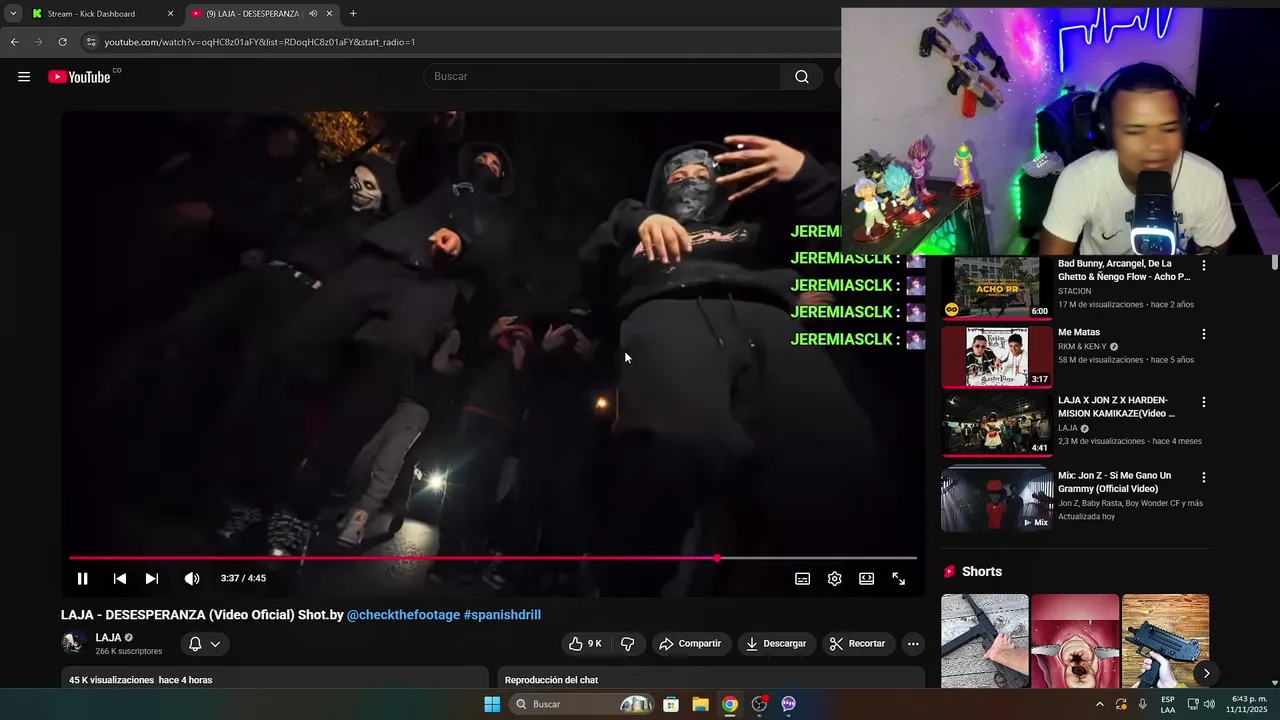
Task: Like the video with thumbs up
Action: point(586,644)
